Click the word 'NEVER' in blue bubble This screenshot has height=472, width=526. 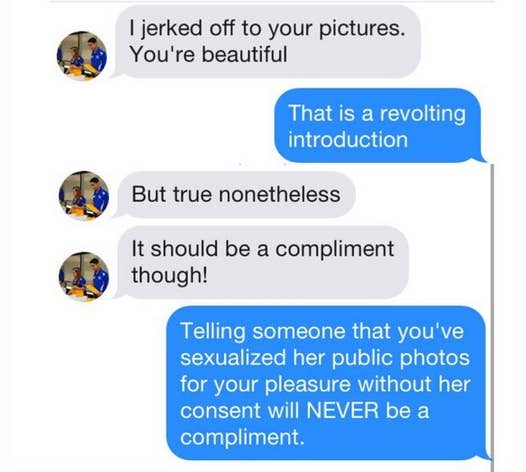pyautogui.click(x=342, y=410)
